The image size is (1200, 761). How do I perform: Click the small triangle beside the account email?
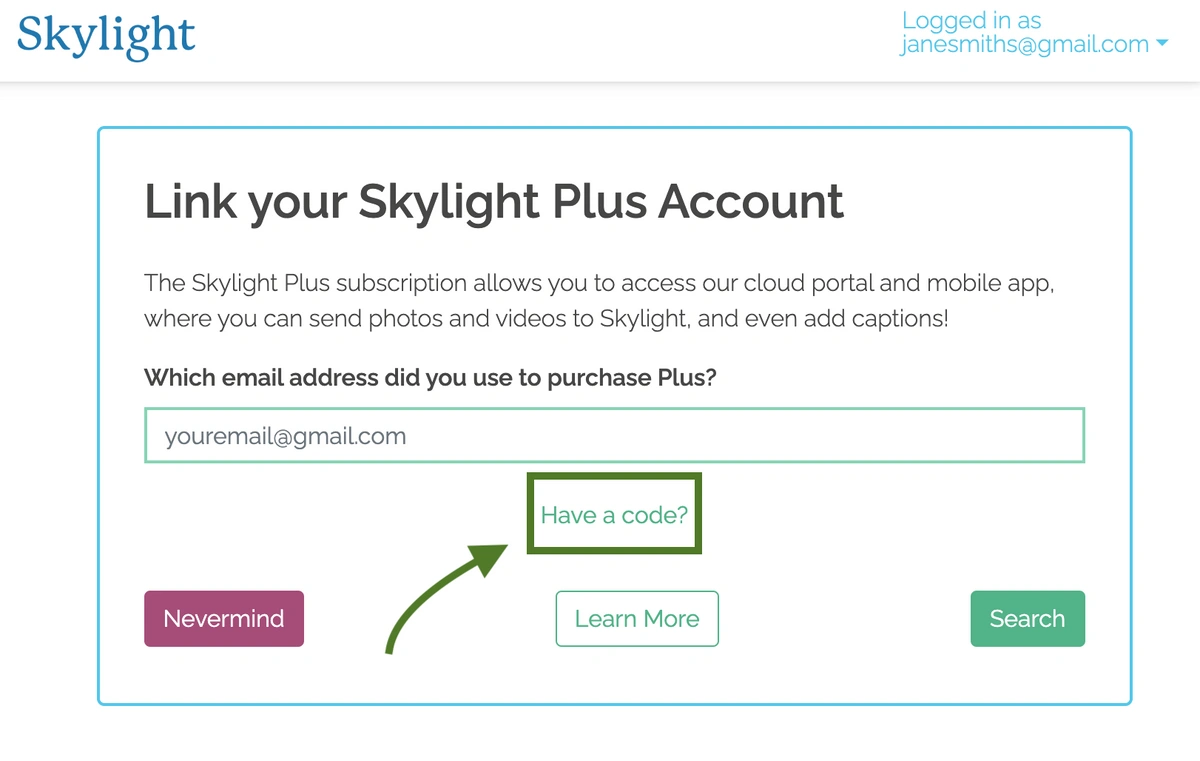point(1161,44)
